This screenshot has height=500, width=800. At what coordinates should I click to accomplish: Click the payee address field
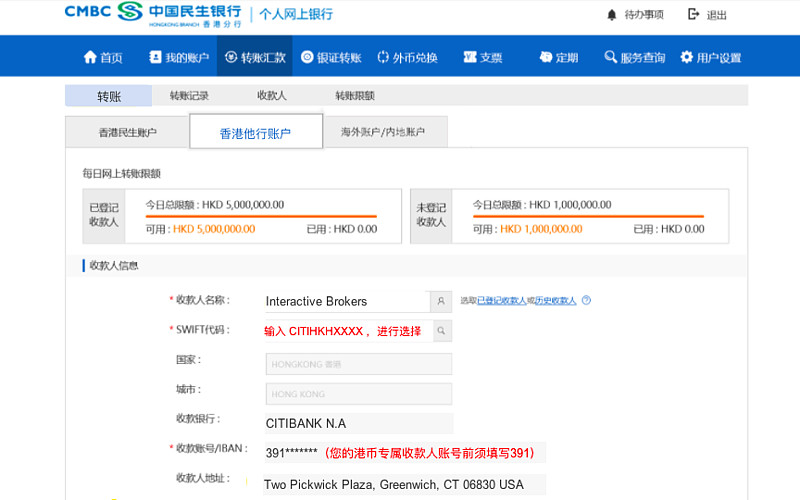pyautogui.click(x=405, y=485)
